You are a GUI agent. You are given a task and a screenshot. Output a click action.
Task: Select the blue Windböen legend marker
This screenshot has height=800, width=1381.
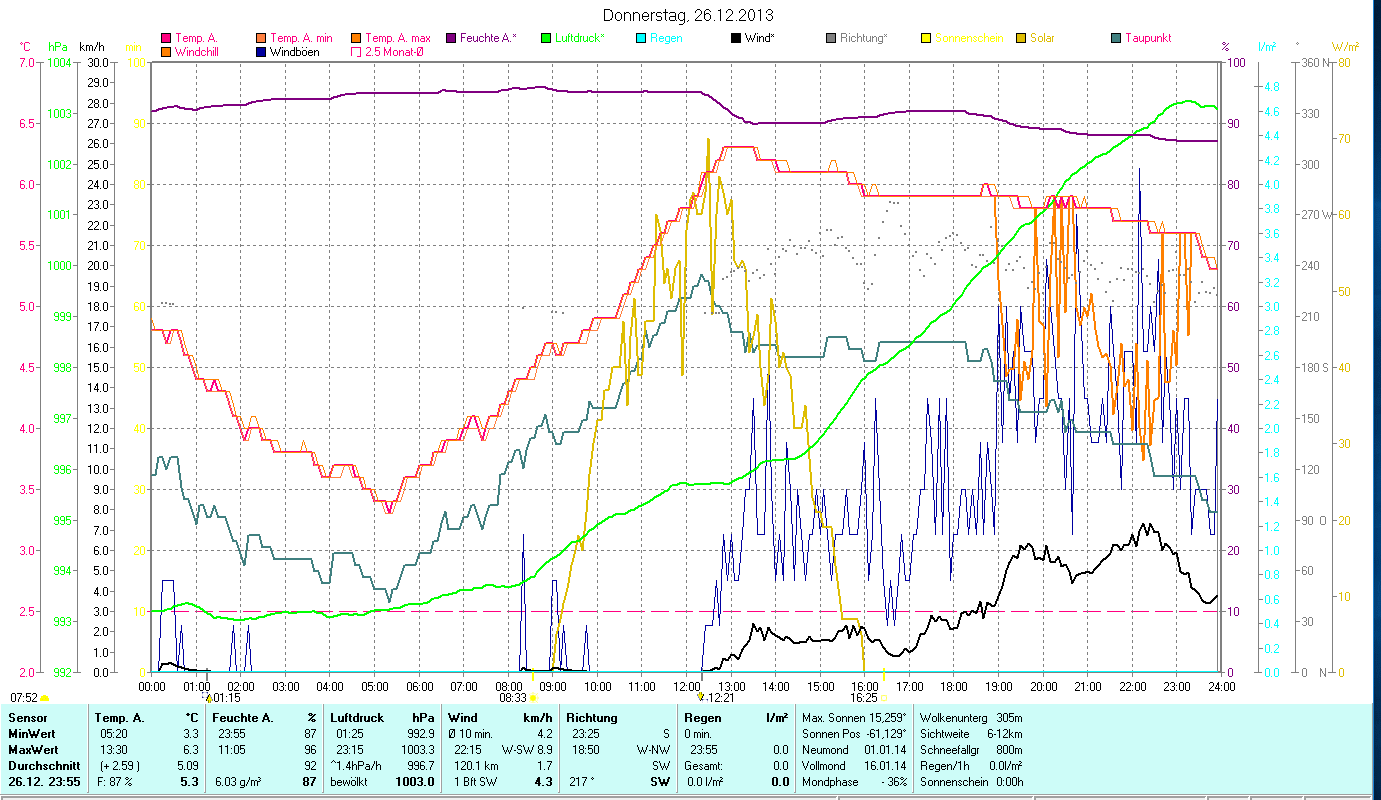click(262, 52)
